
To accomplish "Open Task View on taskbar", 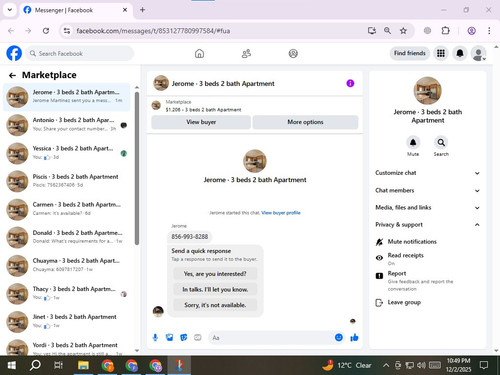I will pyautogui.click(x=58, y=365).
